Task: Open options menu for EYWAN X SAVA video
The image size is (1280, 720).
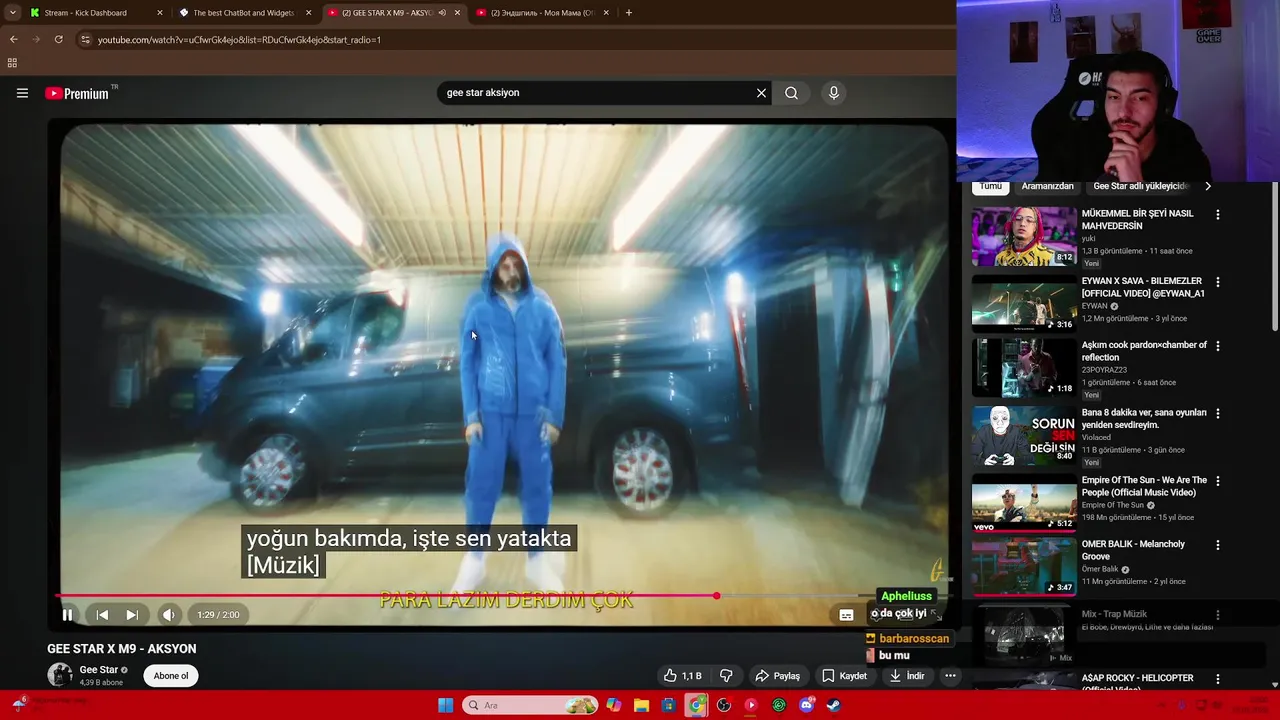Action: 1217,282
